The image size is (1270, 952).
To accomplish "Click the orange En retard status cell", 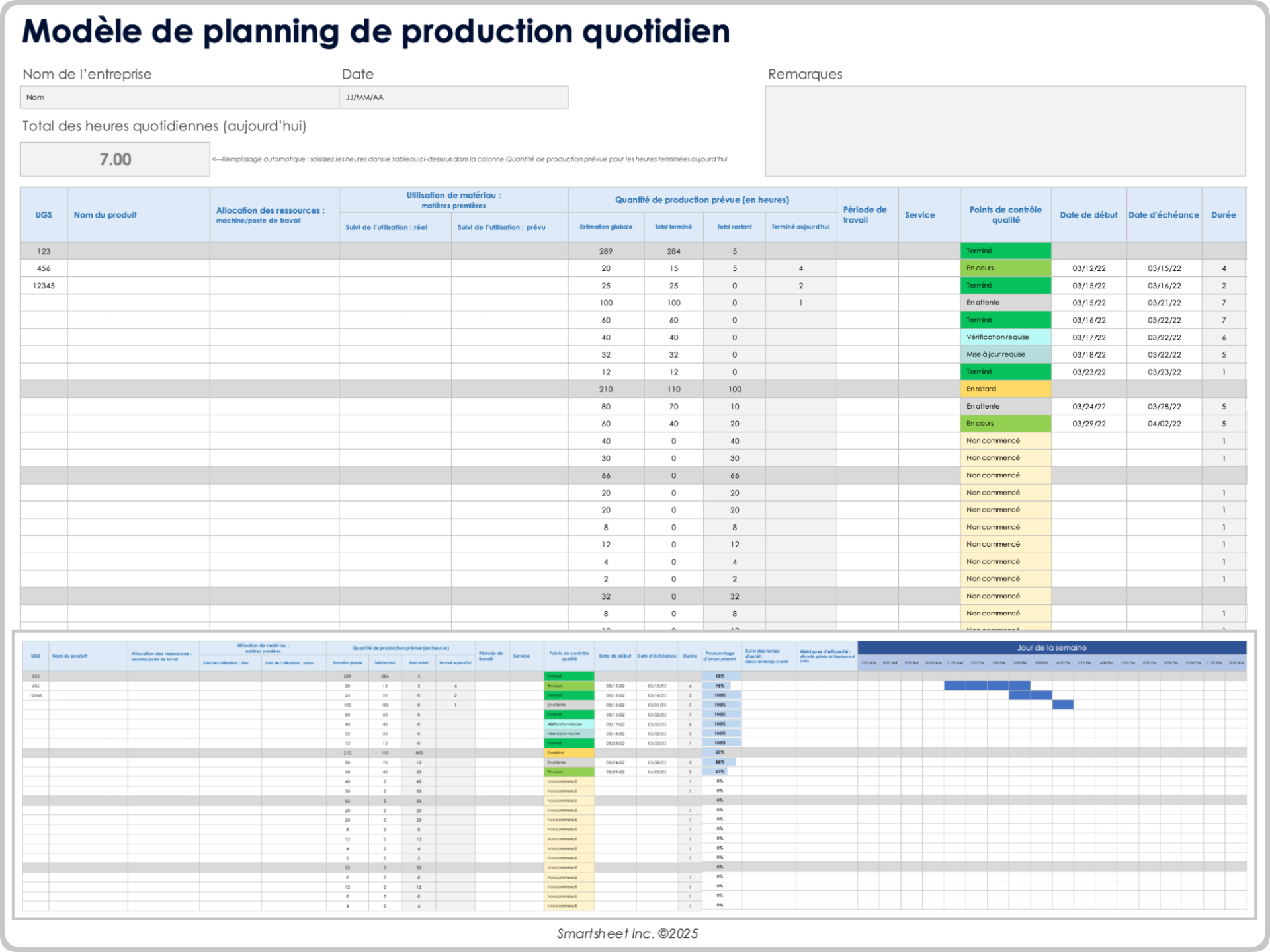I will (x=1005, y=389).
